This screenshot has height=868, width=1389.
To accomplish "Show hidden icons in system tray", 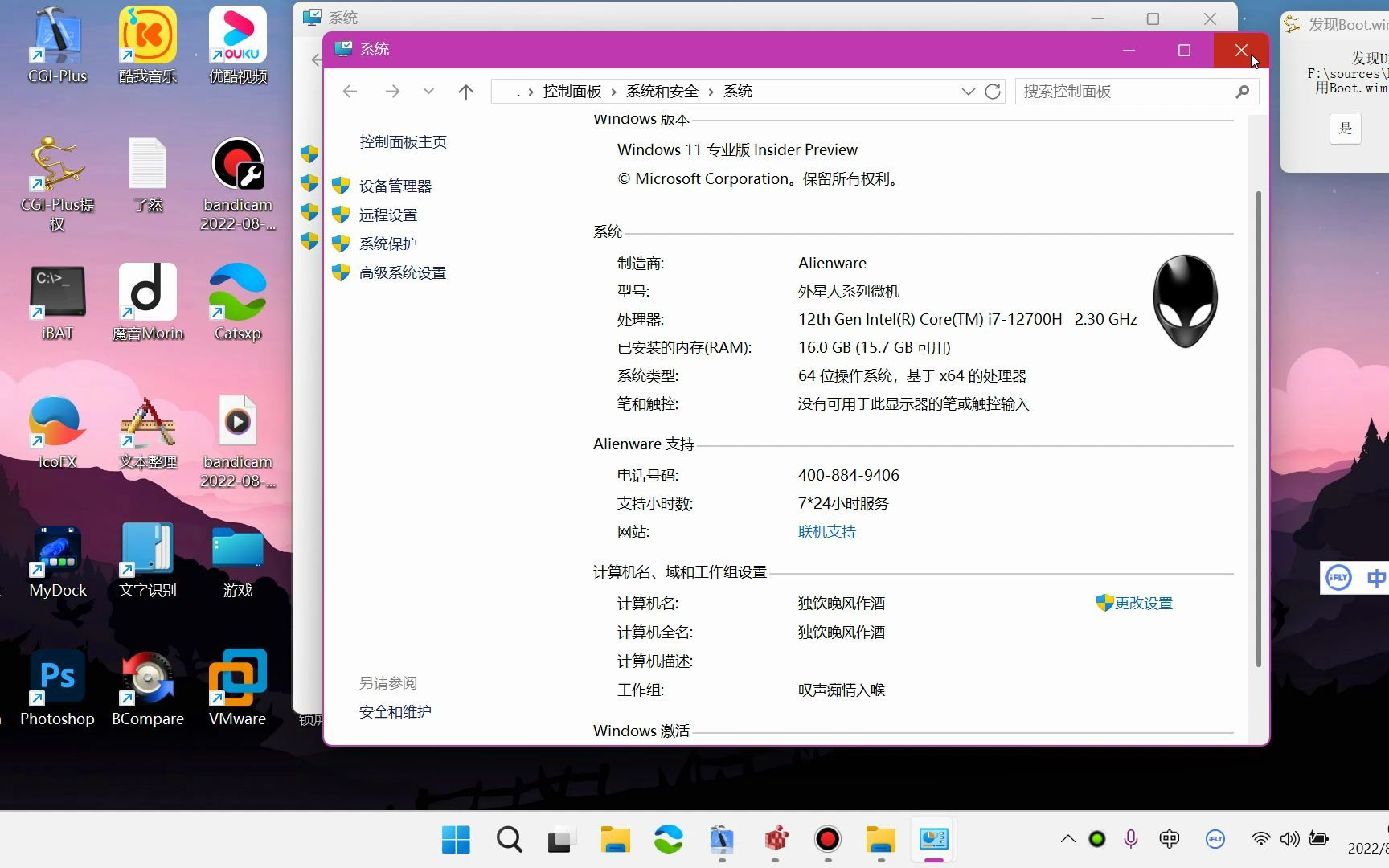I will pos(1067,839).
